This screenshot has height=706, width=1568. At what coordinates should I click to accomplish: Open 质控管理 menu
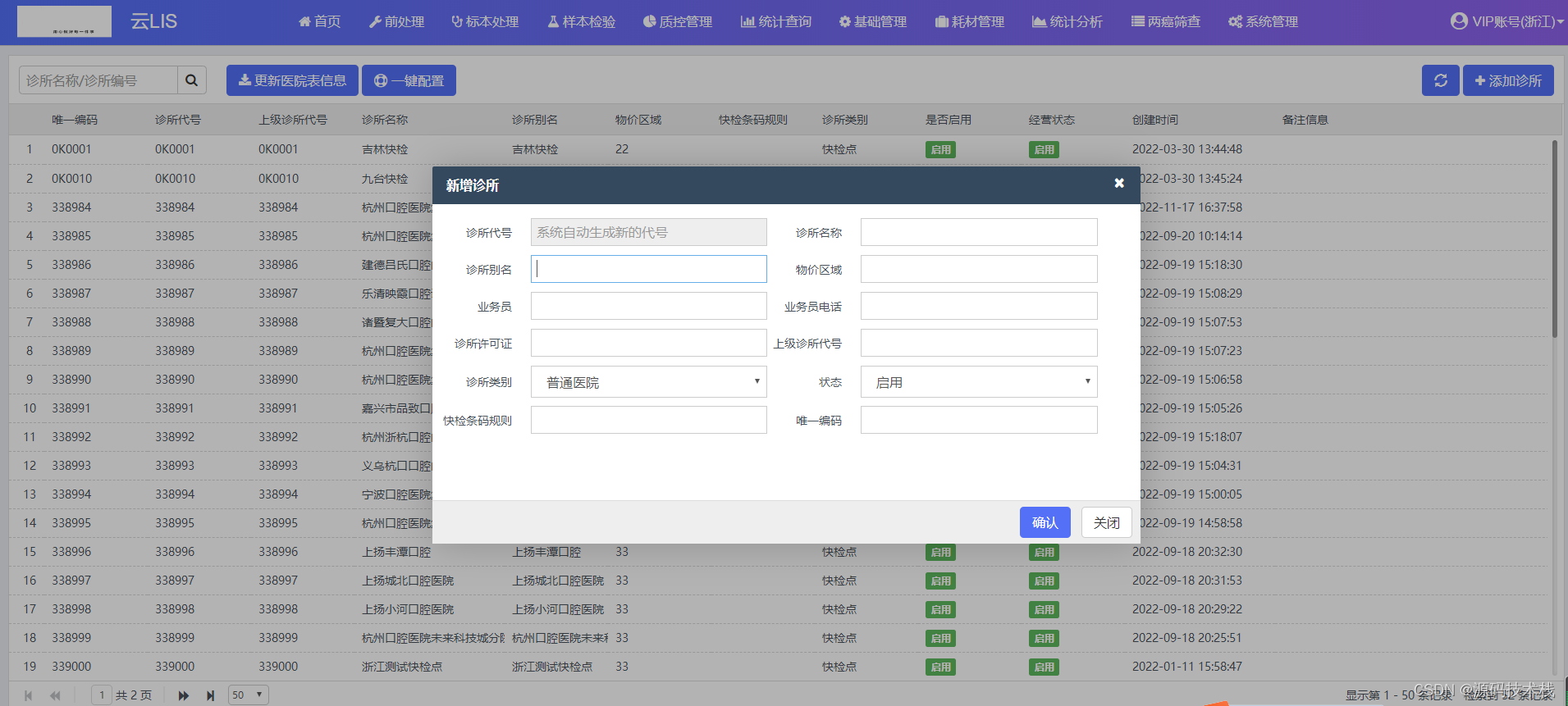point(678,21)
